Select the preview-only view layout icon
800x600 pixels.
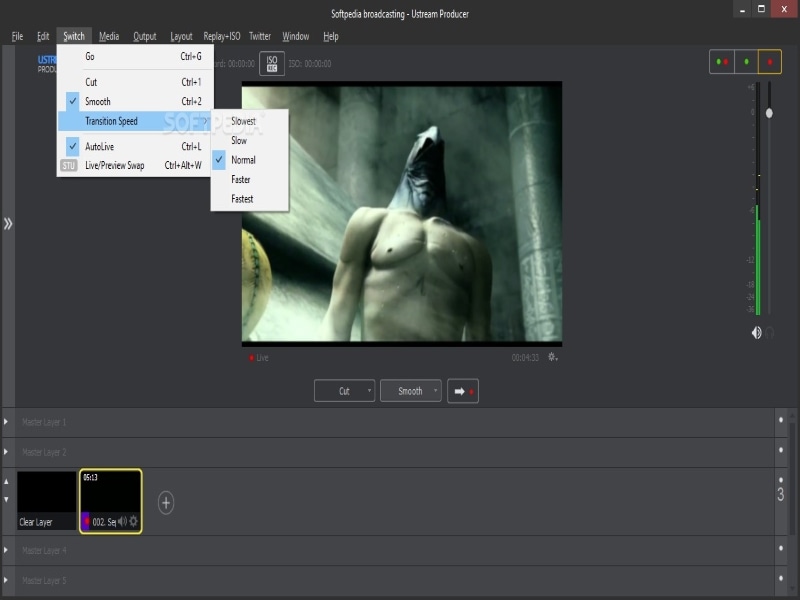click(x=746, y=62)
